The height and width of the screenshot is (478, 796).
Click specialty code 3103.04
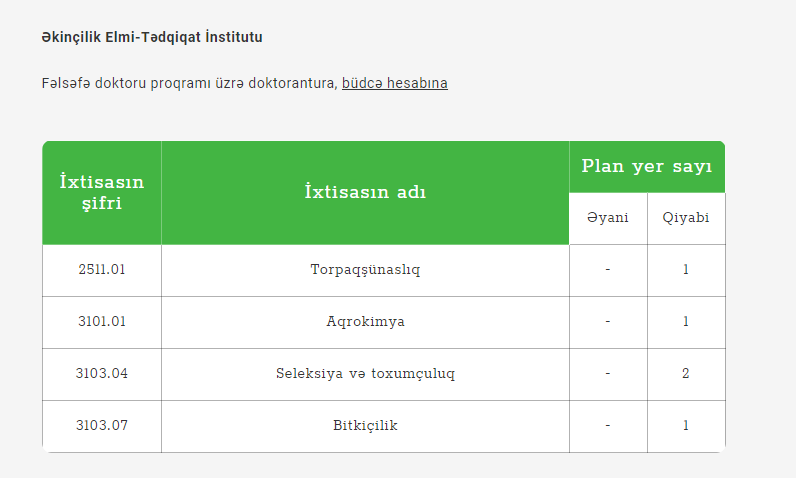pos(102,373)
